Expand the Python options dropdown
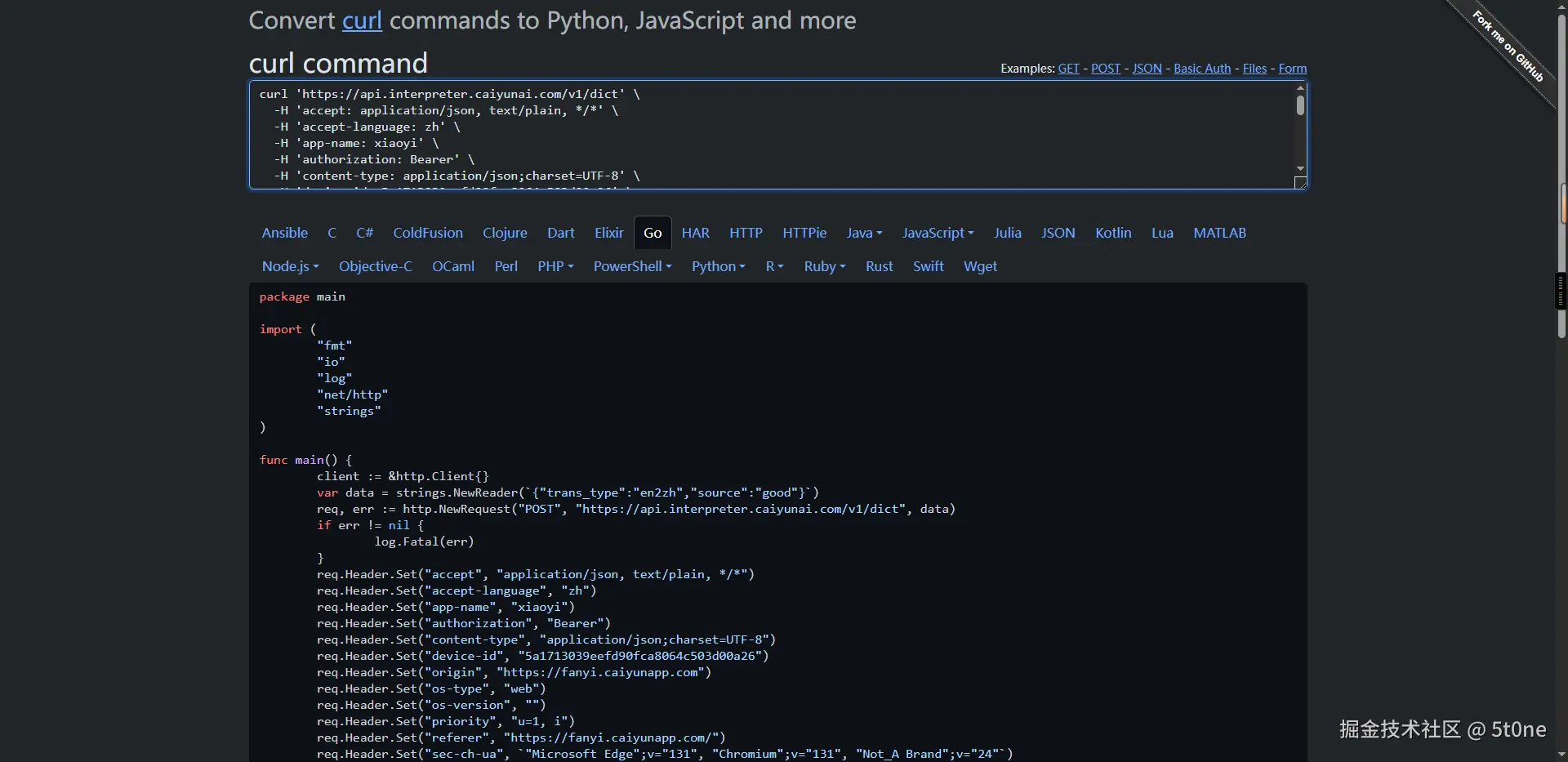Screen dimensions: 1568x762 click(718, 266)
